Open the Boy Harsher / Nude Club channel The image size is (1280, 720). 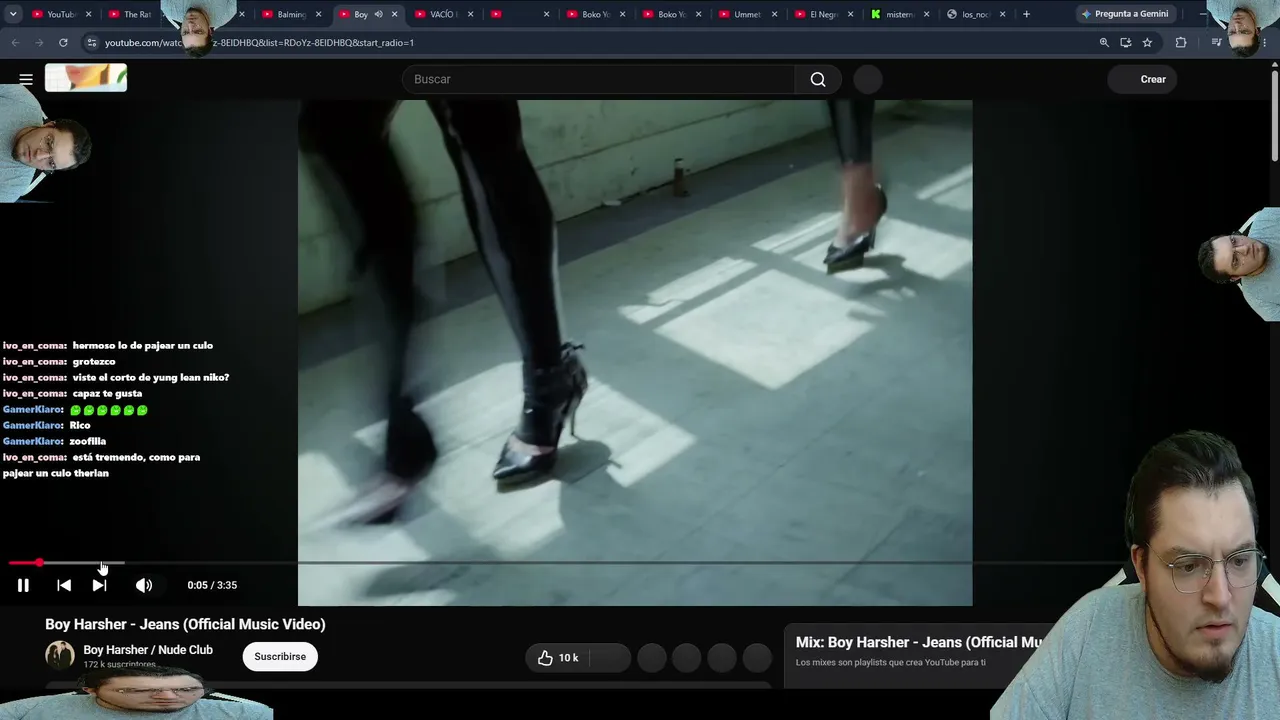point(148,650)
